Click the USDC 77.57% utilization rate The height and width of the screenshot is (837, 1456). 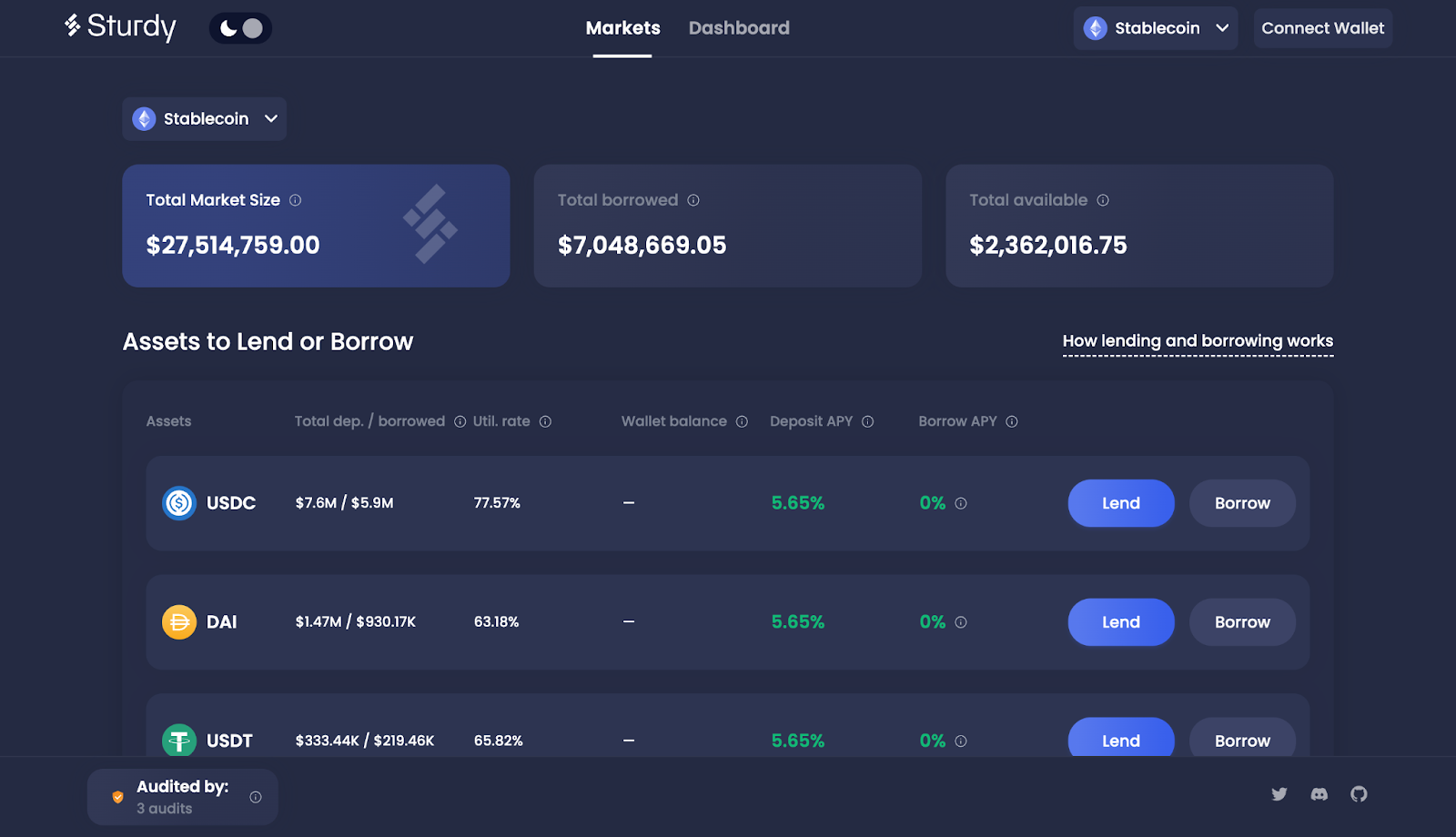[x=497, y=503]
